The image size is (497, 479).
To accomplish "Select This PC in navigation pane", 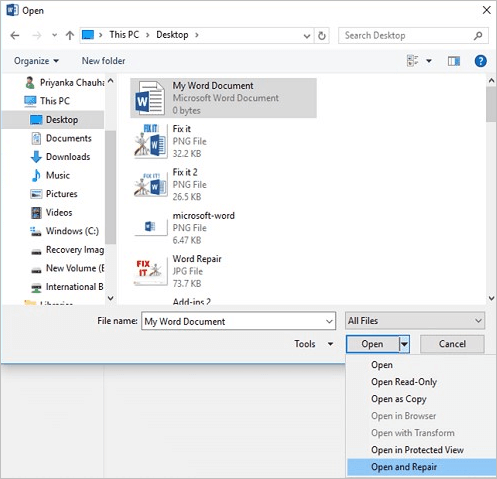I will pos(47,101).
